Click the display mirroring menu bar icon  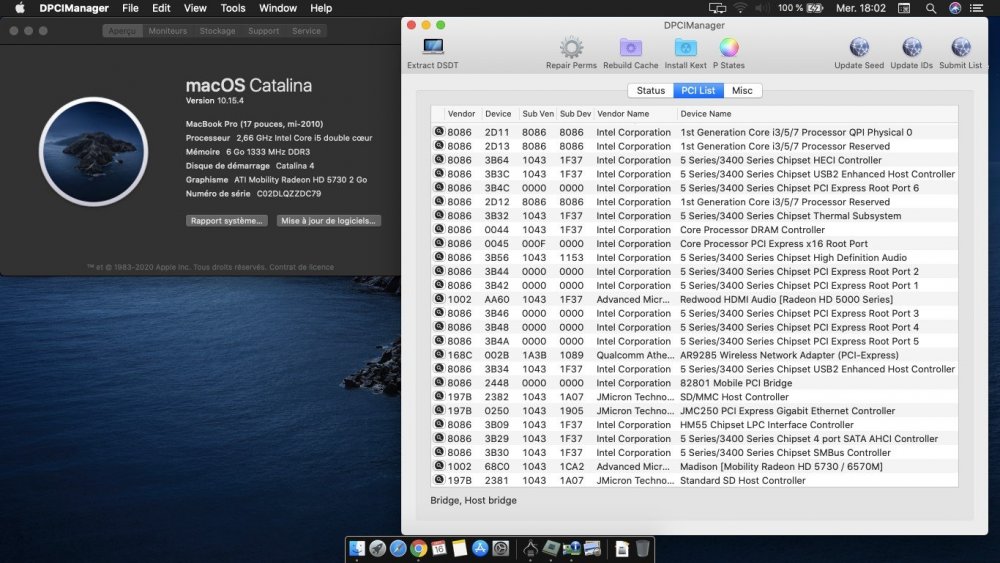click(717, 8)
